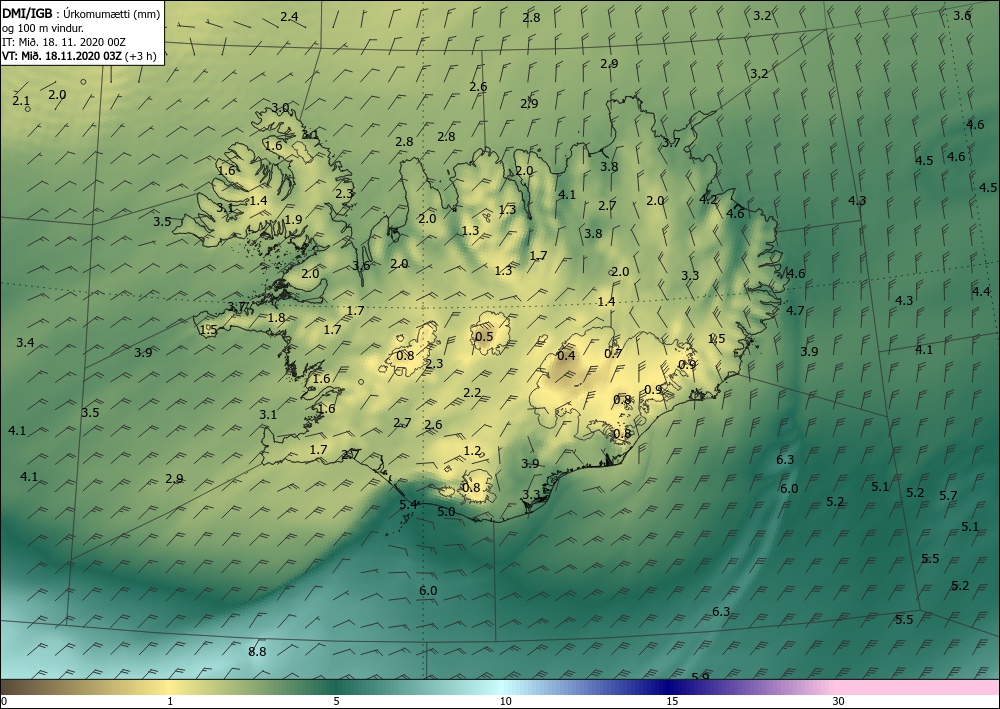Click the 4.7 value on the map

(x=795, y=311)
